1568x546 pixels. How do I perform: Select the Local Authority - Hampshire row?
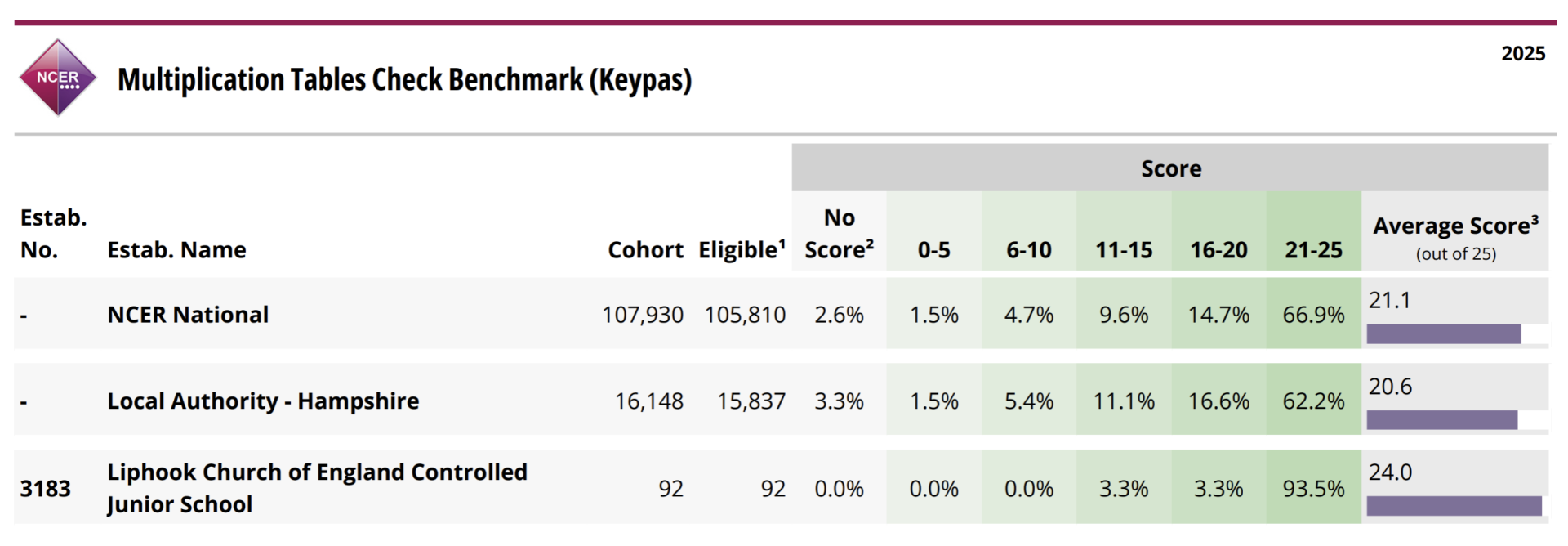click(263, 401)
